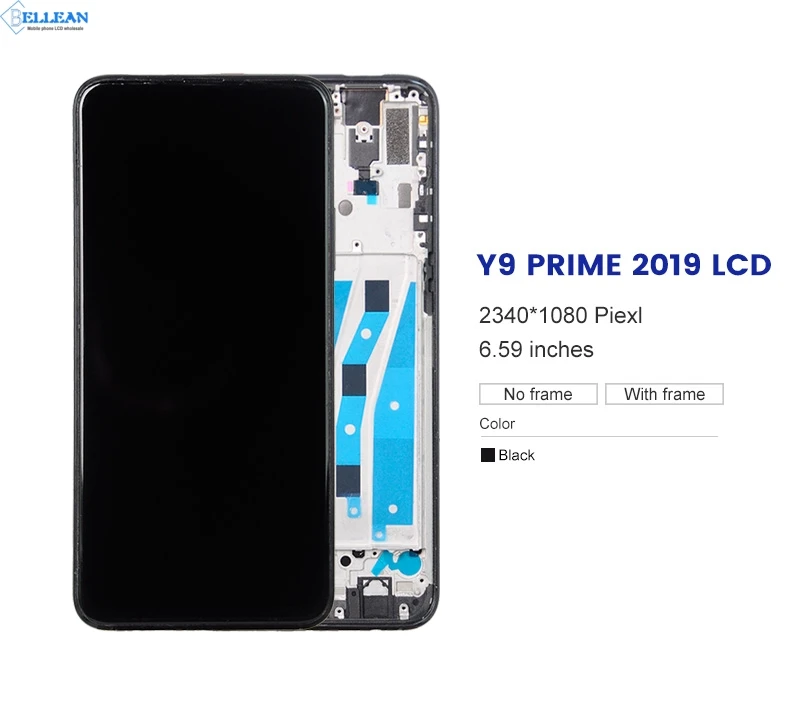Click the Mobile phone LCD wholesale tagline
The height and width of the screenshot is (714, 800).
[x=55, y=29]
